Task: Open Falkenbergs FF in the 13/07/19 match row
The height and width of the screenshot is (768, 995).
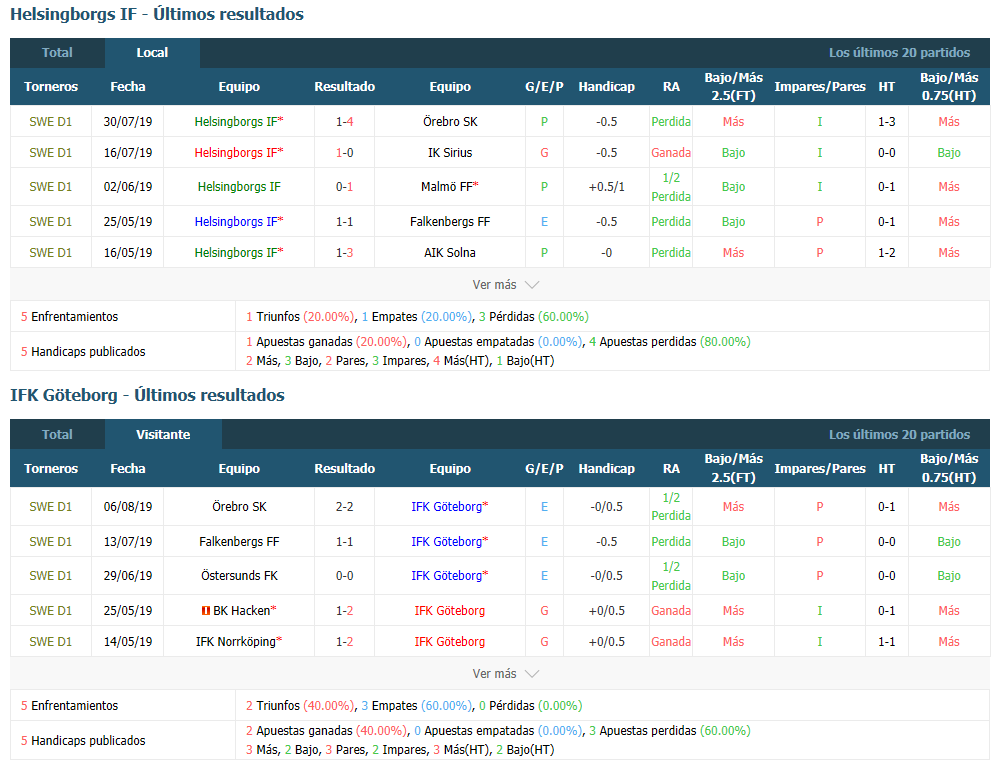Action: click(x=239, y=541)
